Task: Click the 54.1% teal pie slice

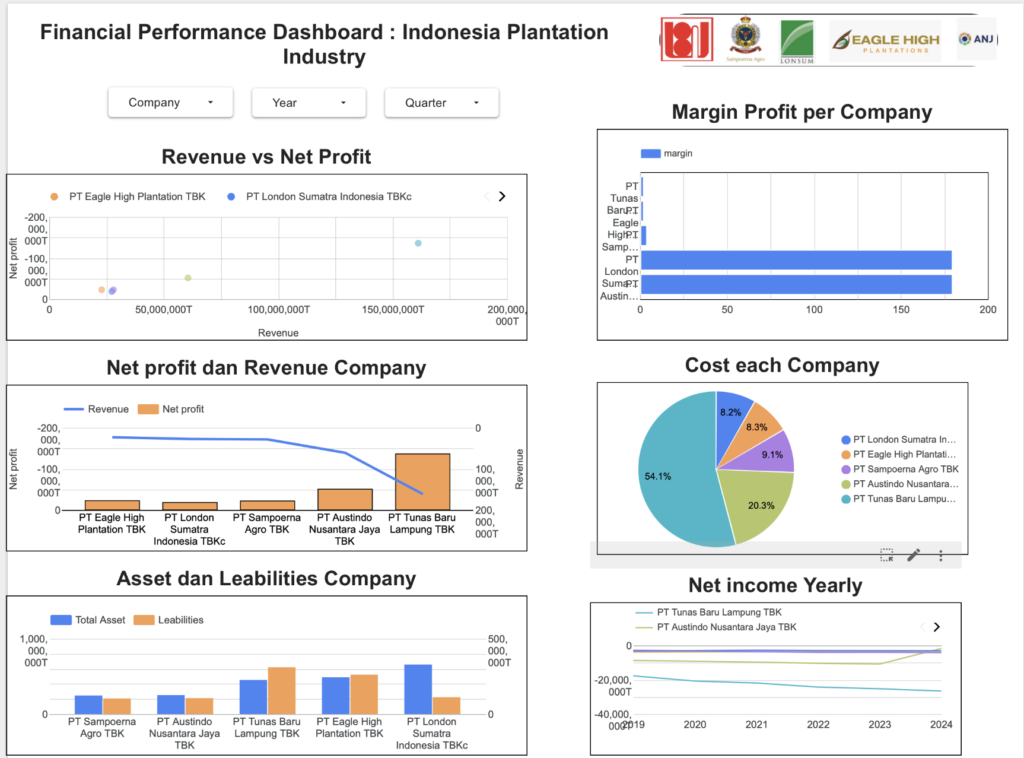Action: pos(675,470)
